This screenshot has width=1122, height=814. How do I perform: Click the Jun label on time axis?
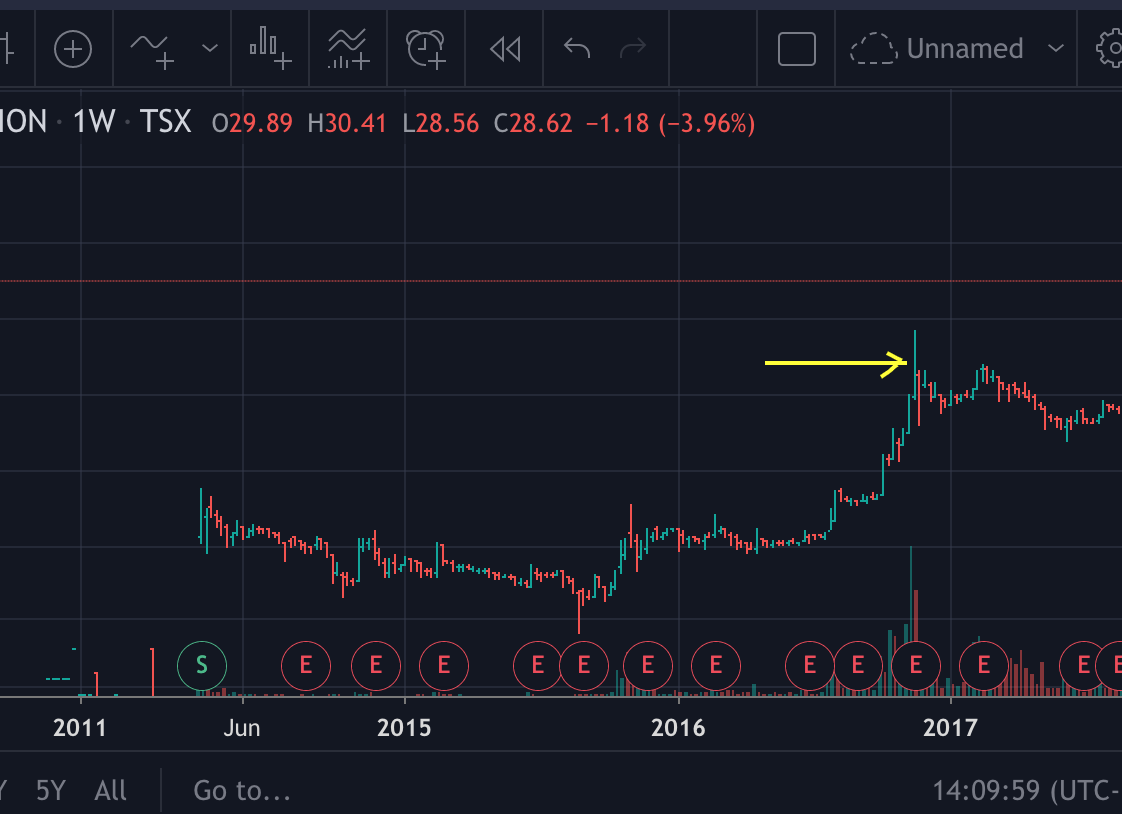point(242,728)
